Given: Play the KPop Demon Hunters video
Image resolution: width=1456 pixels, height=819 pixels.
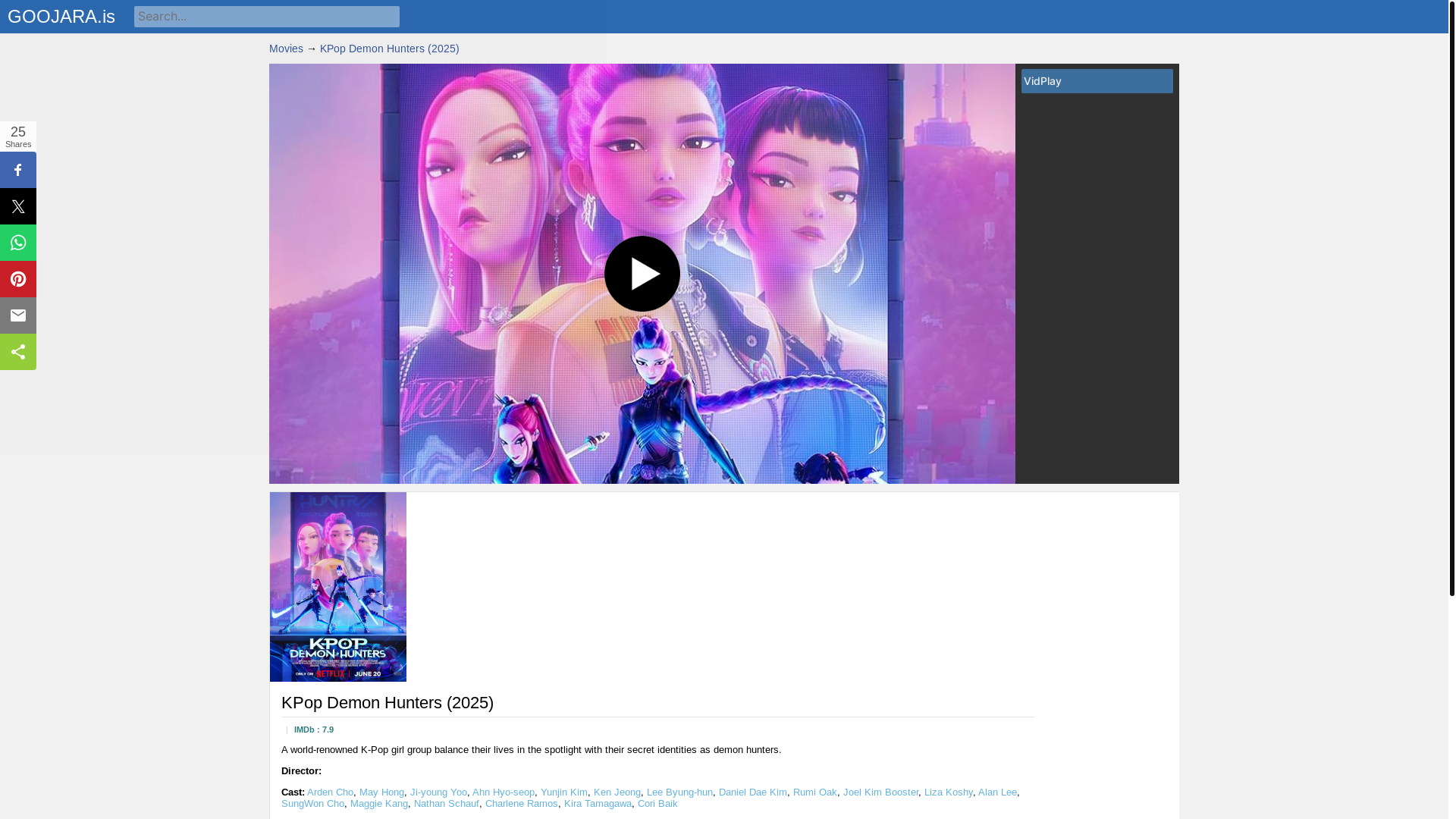Looking at the screenshot, I should tap(642, 274).
